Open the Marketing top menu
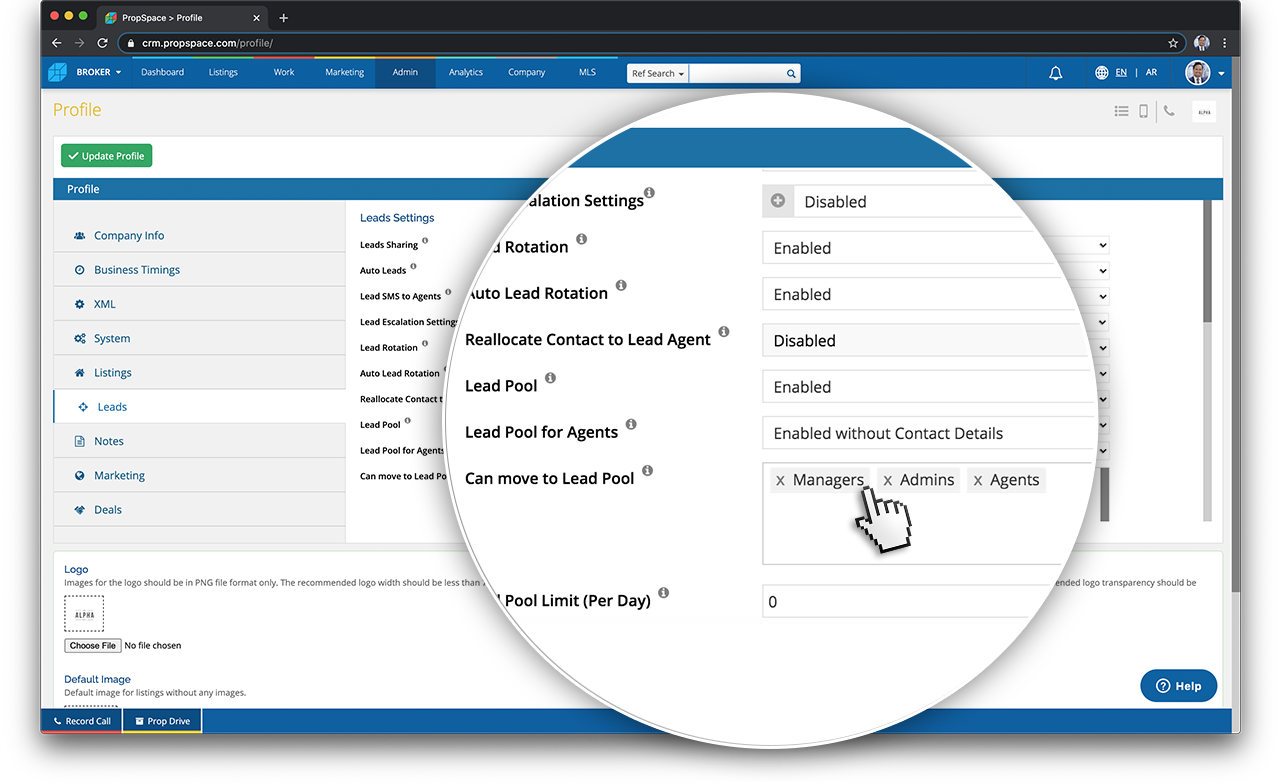Image resolution: width=1281 pixels, height=782 pixels. pos(344,72)
